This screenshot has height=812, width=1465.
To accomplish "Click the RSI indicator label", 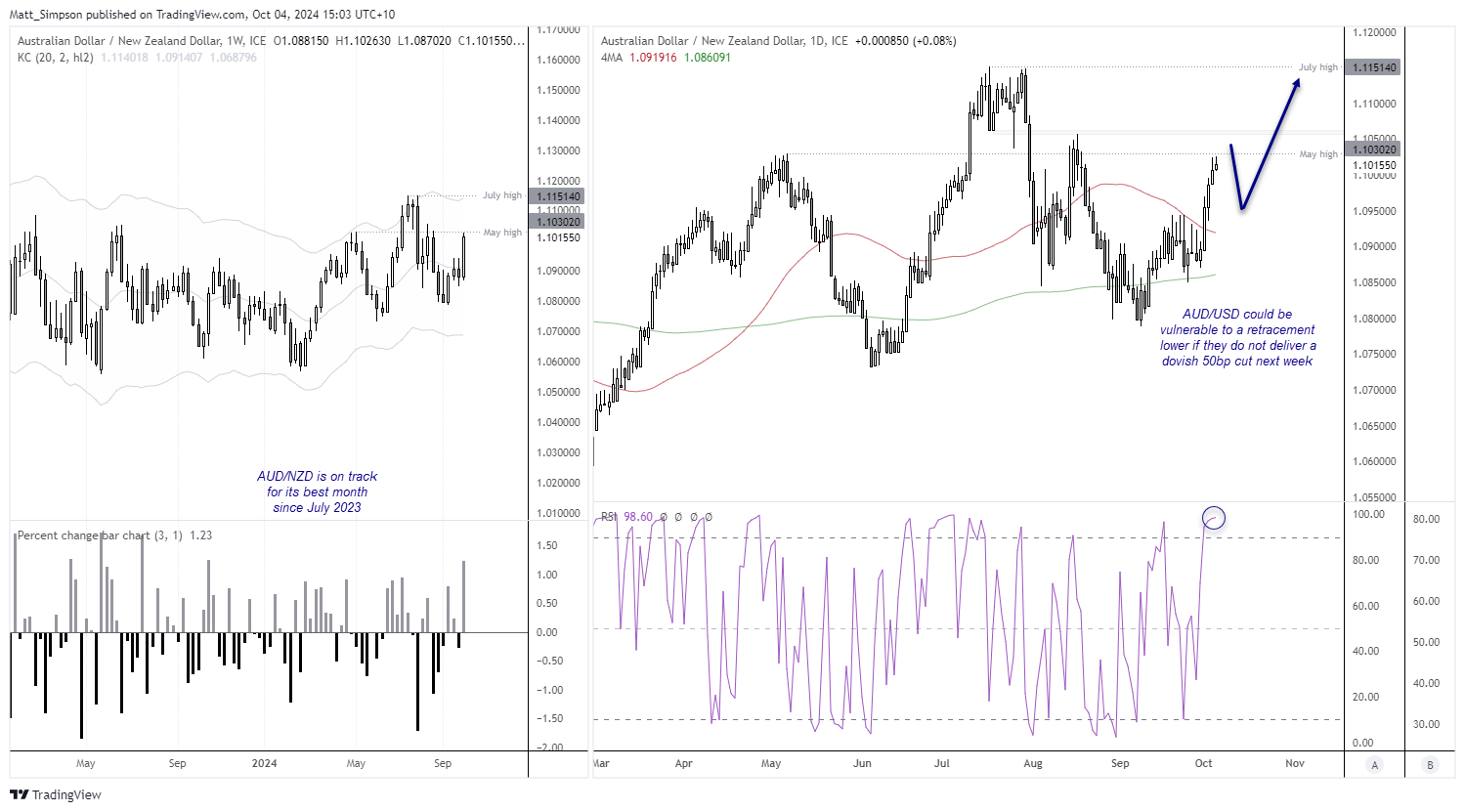I will (x=609, y=517).
